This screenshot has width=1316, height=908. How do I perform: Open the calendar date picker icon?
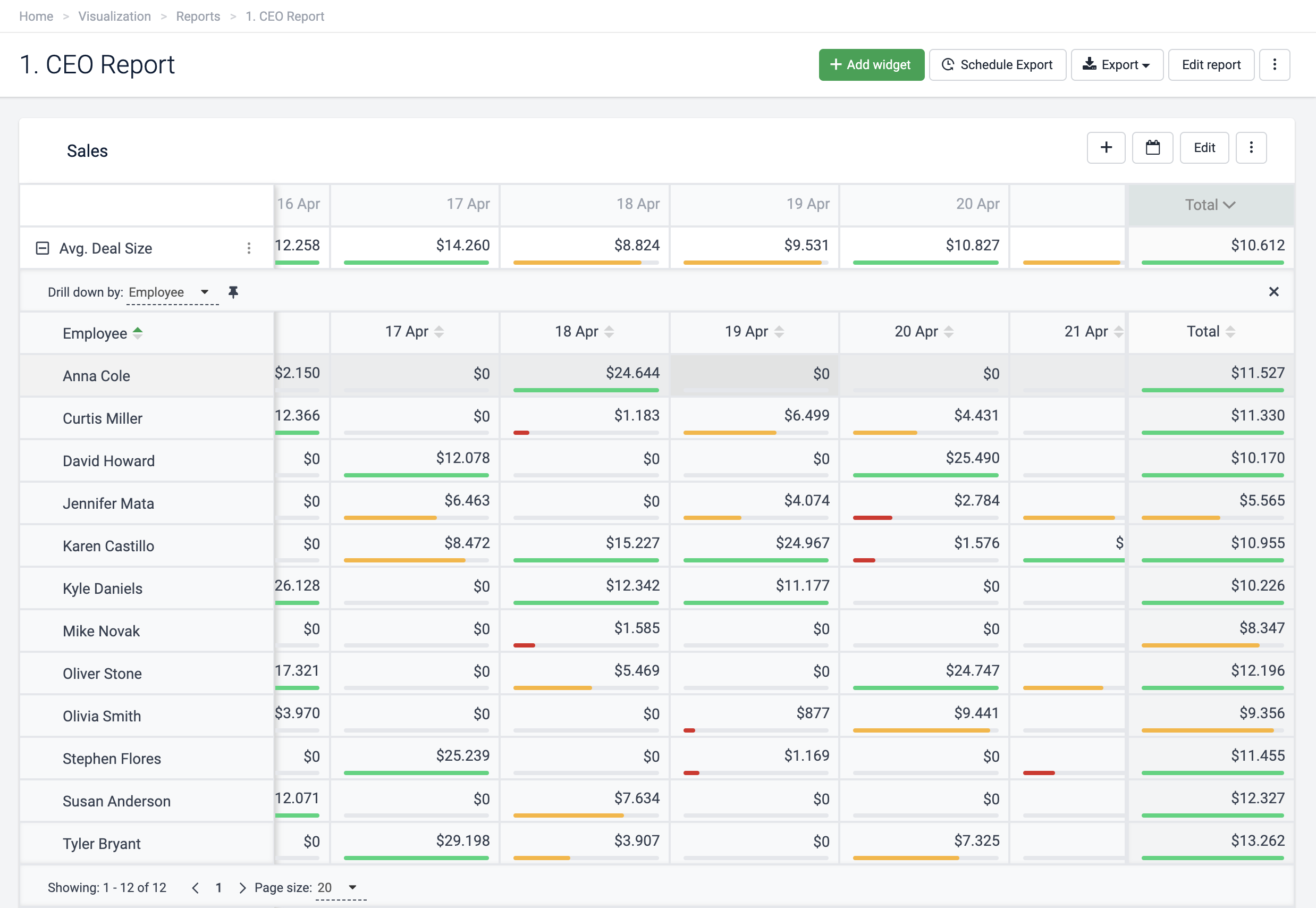click(x=1152, y=148)
